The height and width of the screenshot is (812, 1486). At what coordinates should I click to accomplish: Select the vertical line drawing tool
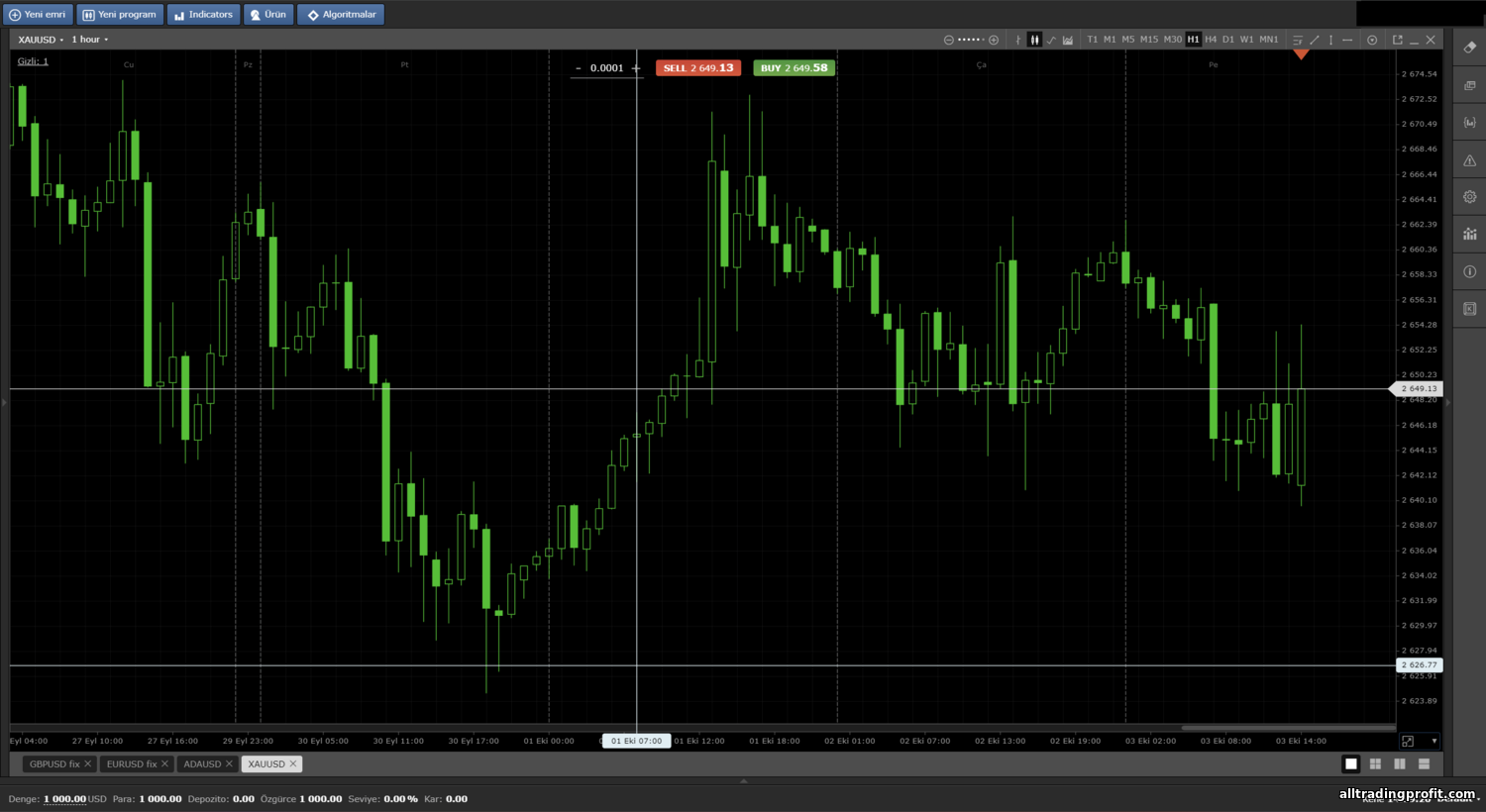point(1330,40)
